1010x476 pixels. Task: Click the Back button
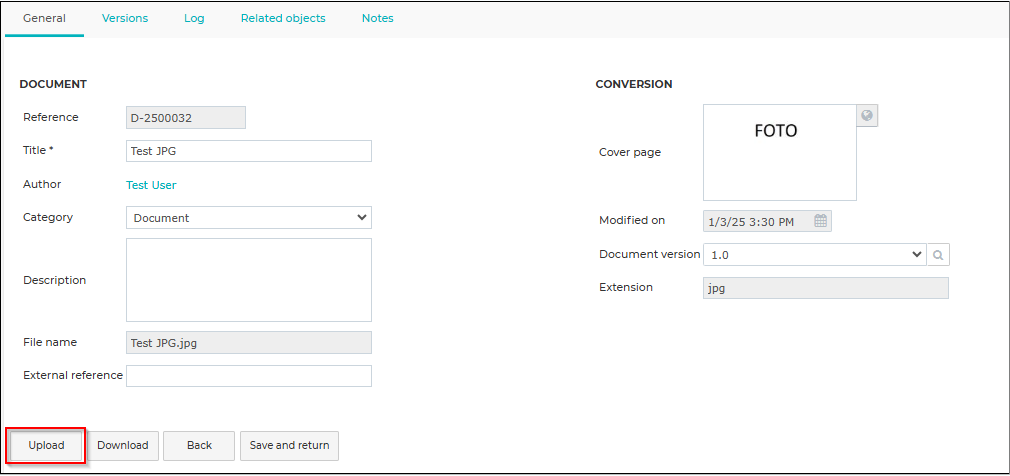[x=199, y=446]
